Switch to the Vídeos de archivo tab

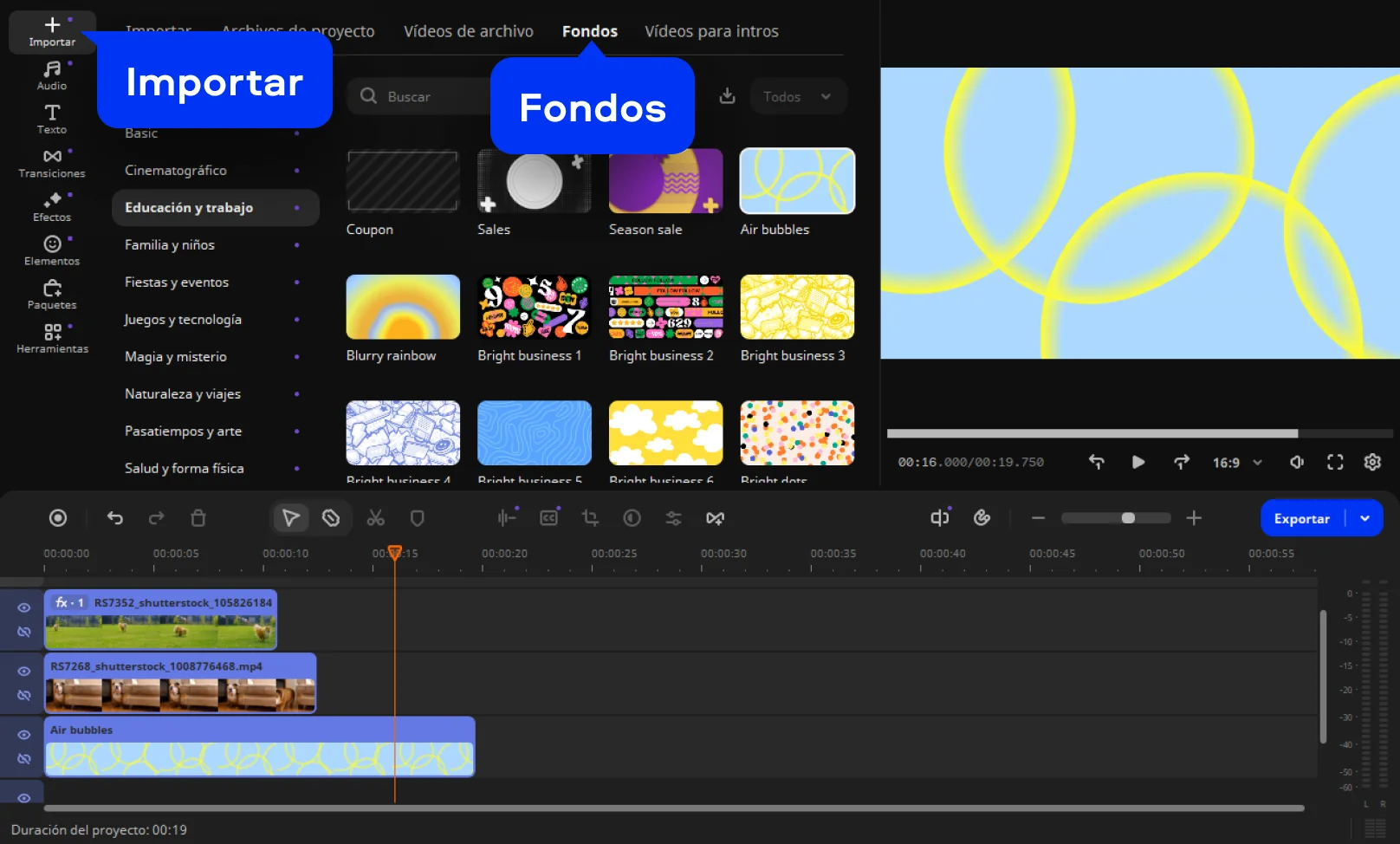468,31
